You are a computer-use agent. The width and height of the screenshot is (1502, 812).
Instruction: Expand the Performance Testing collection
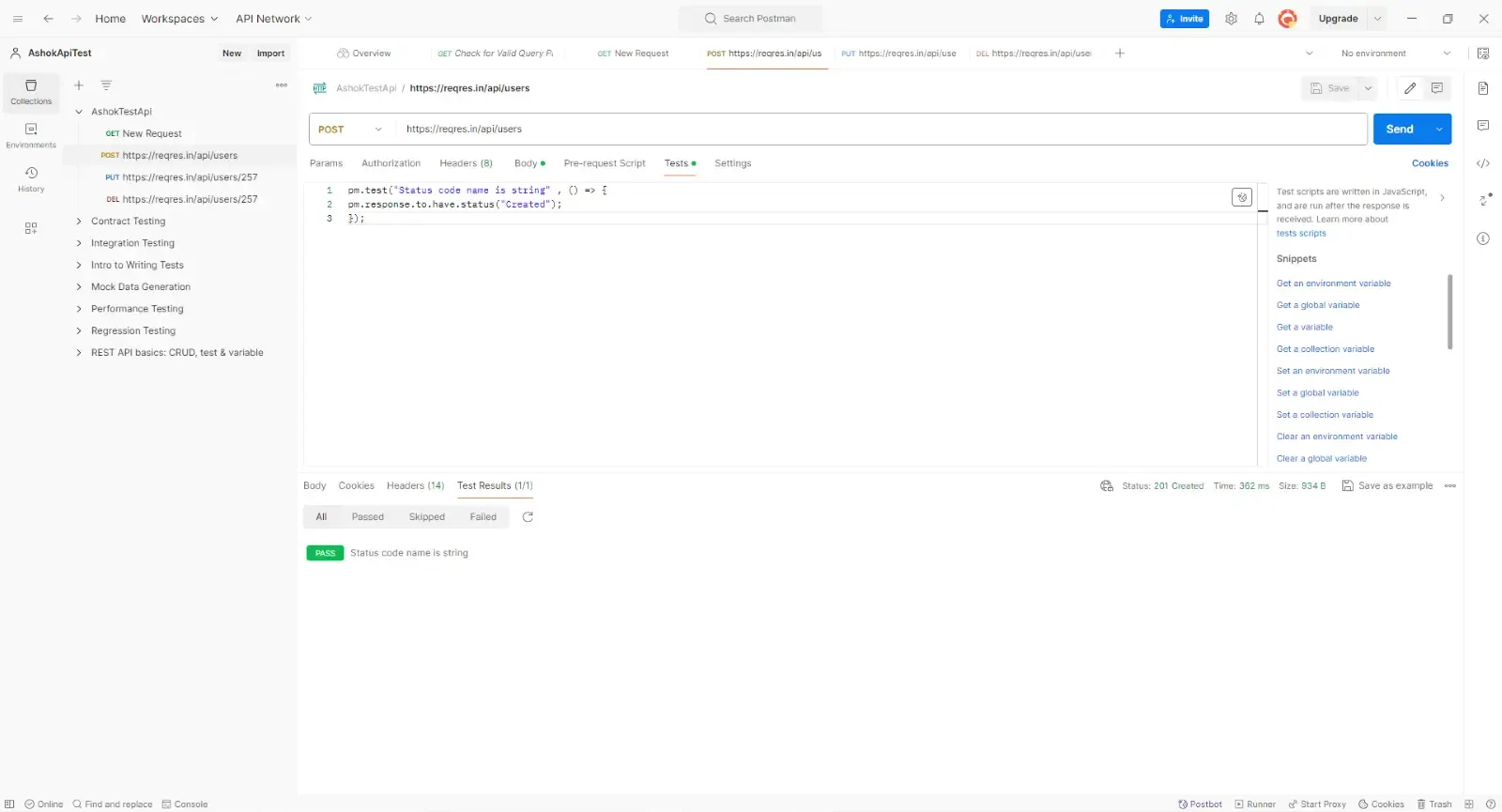[79, 309]
